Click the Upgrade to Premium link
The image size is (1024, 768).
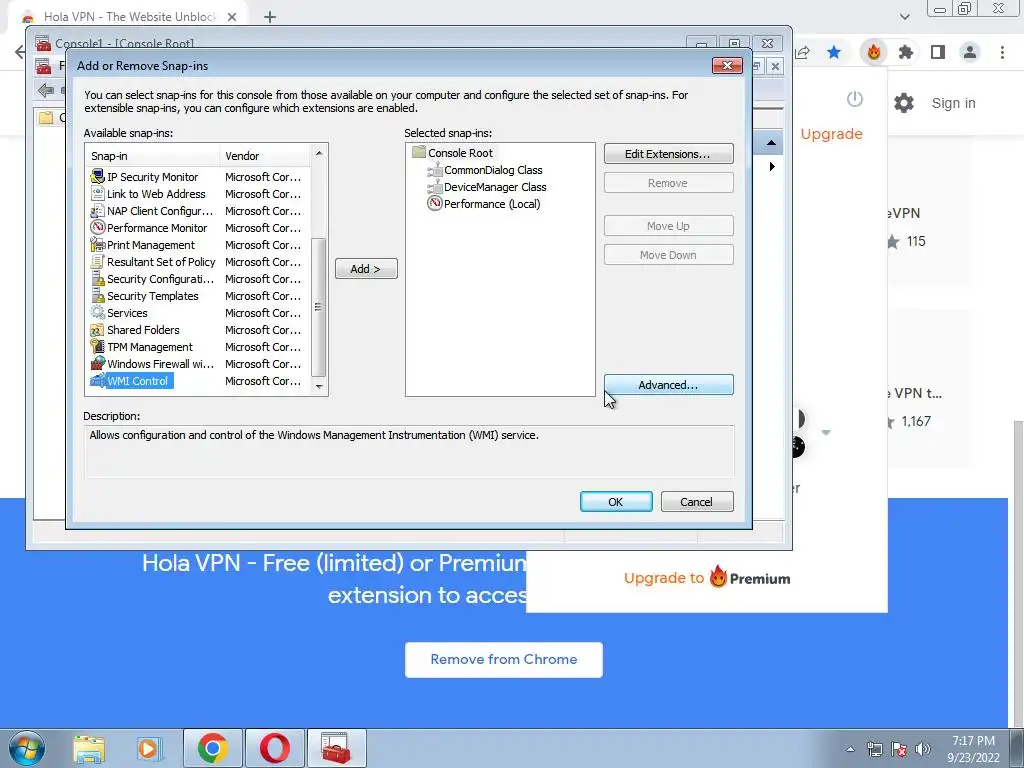[x=707, y=577]
